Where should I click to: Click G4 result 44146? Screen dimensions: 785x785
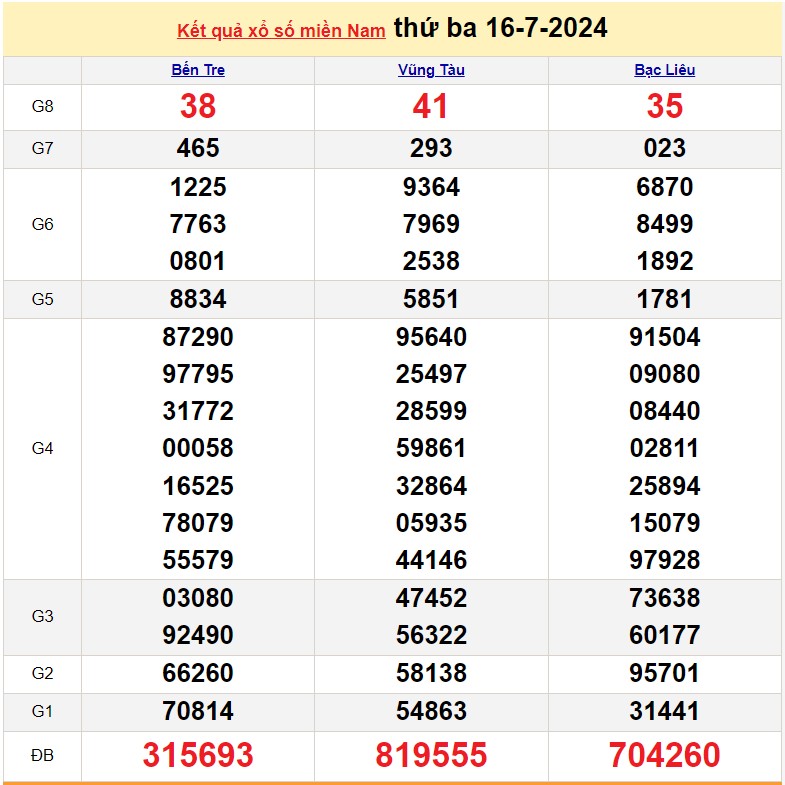point(431,560)
